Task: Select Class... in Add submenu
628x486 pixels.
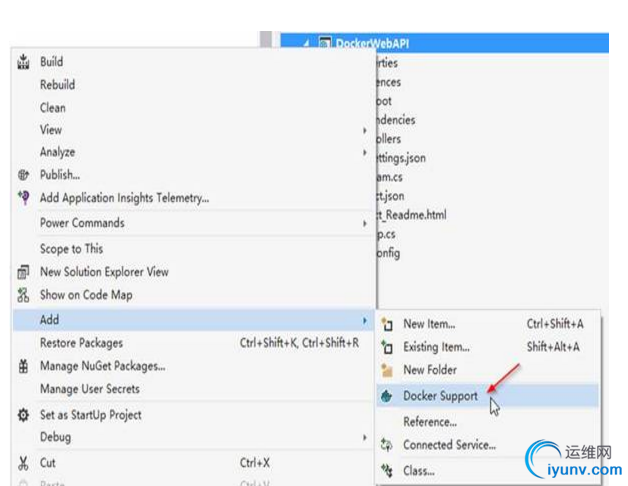Action: pos(488,470)
